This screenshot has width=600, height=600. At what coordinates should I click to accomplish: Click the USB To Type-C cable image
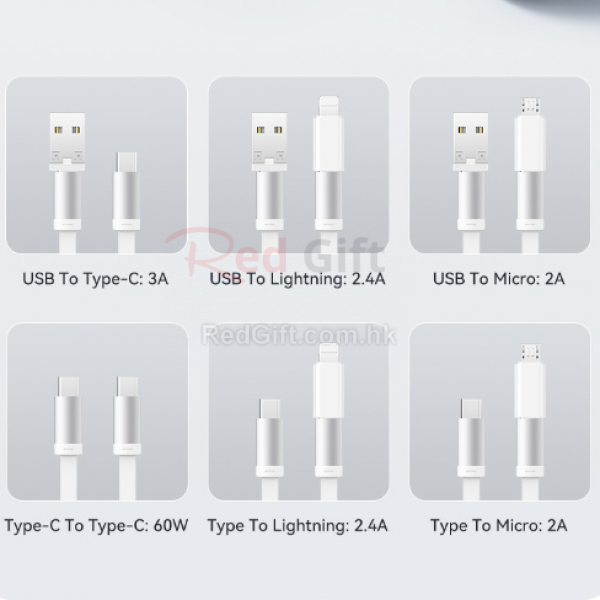[96, 165]
